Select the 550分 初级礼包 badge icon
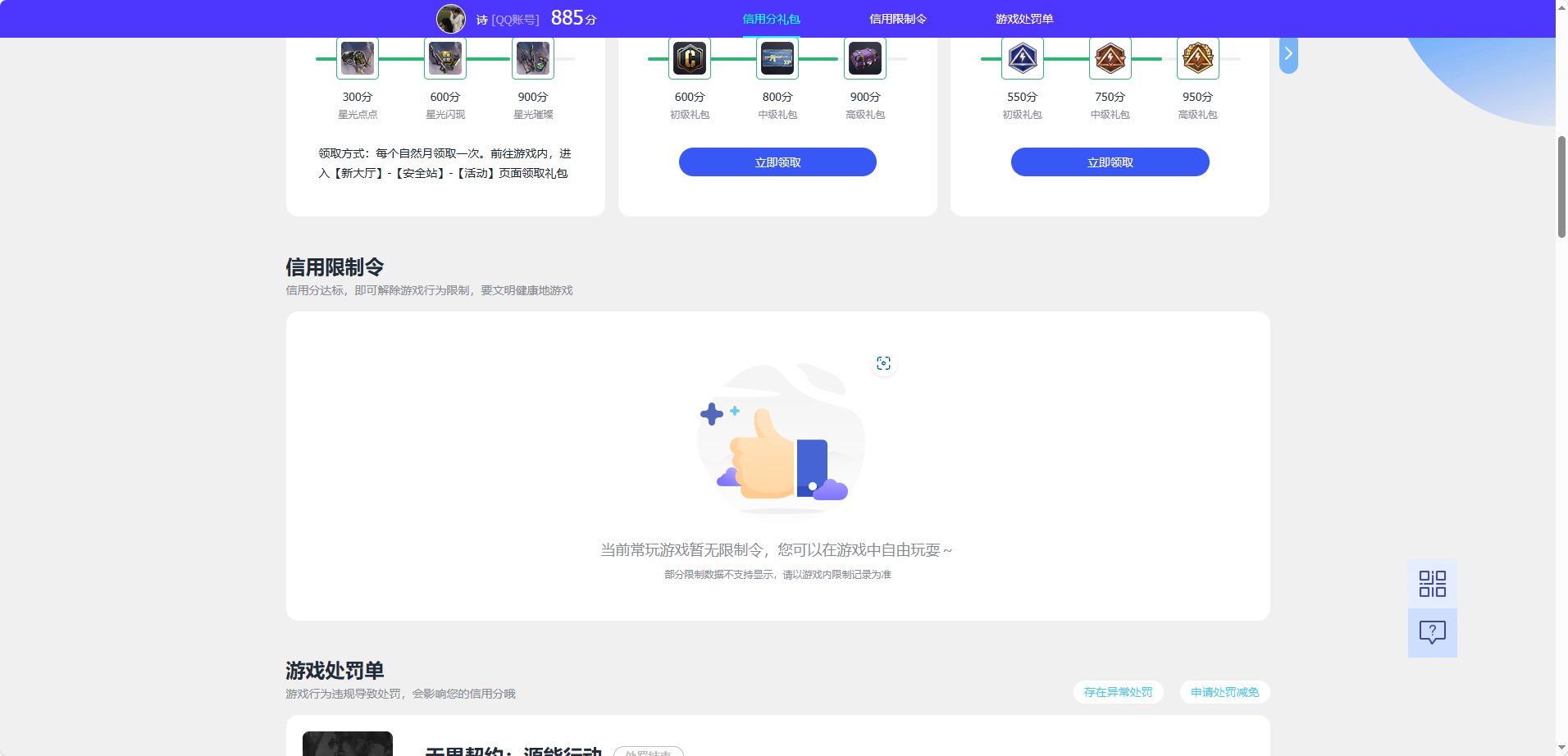This screenshot has height=756, width=1568. tap(1023, 58)
